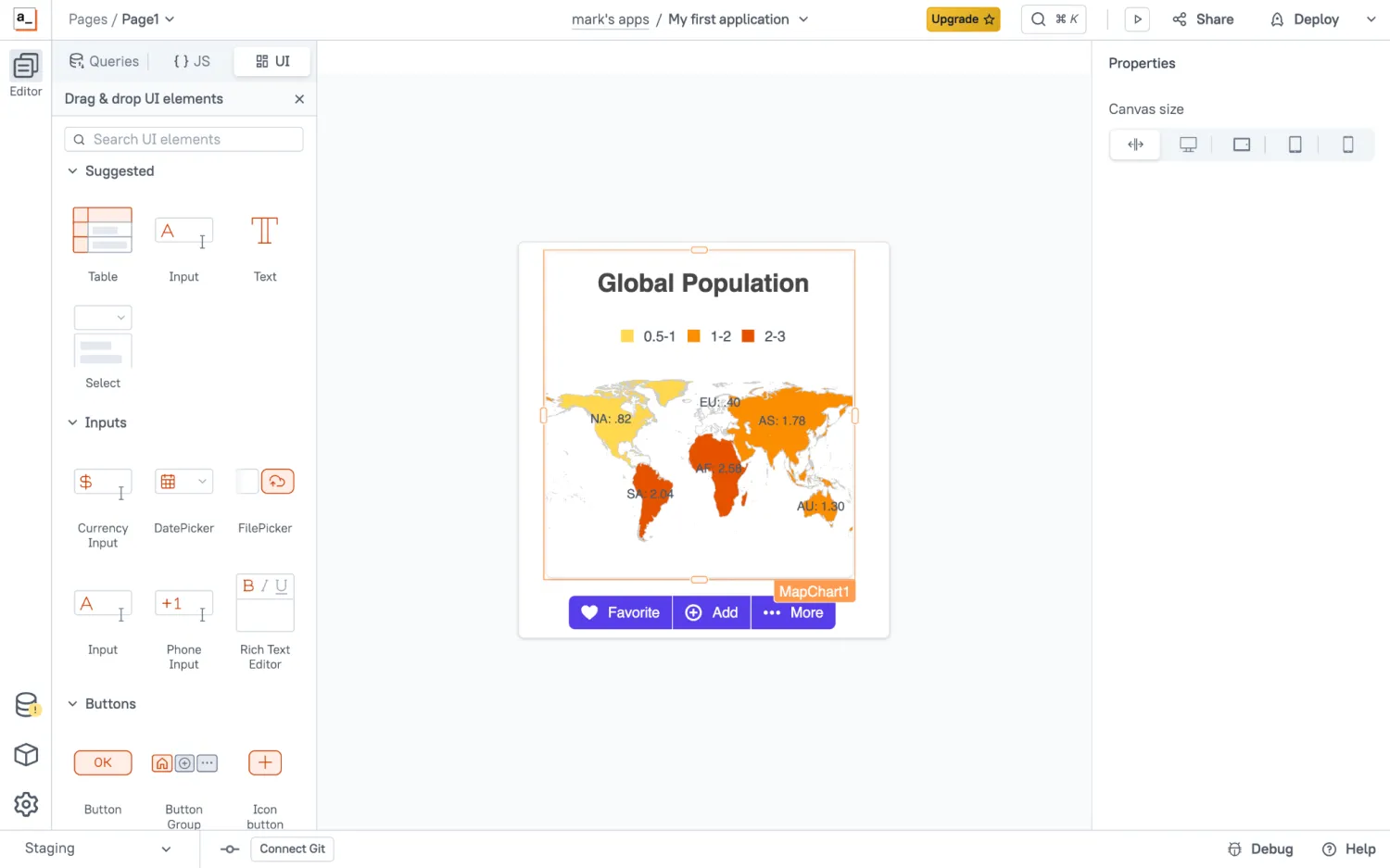Choose desktop canvas size icon
The image size is (1390, 868).
[1188, 145]
